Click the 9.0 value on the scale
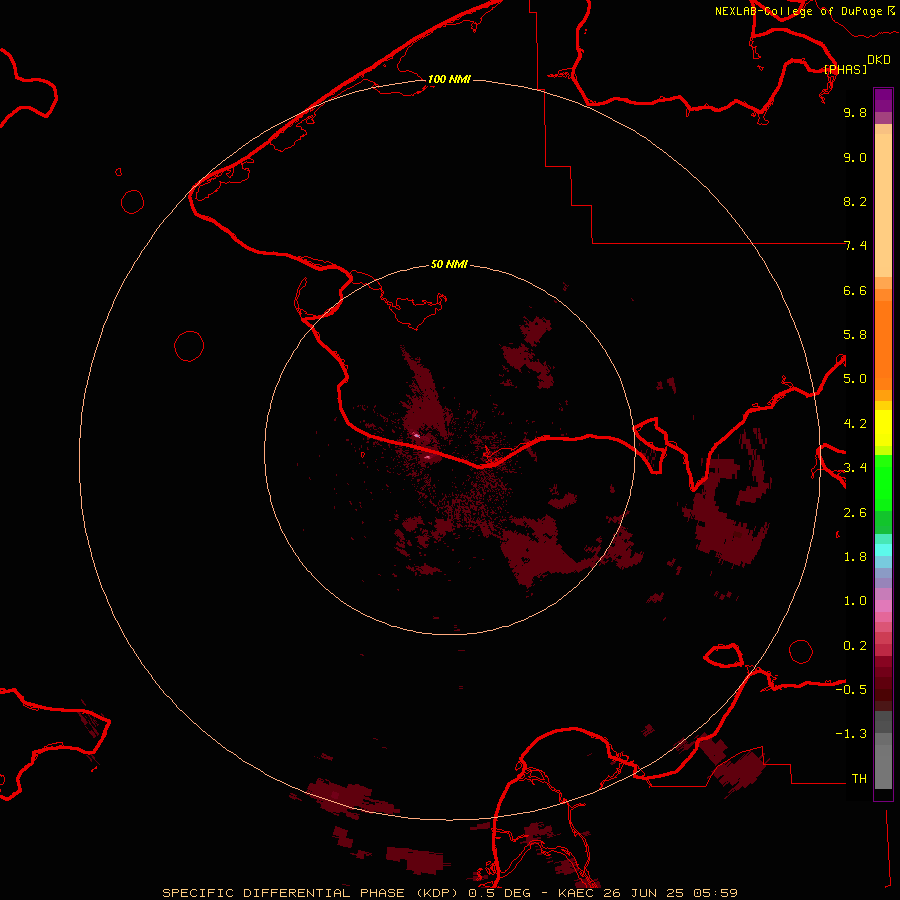 855,157
